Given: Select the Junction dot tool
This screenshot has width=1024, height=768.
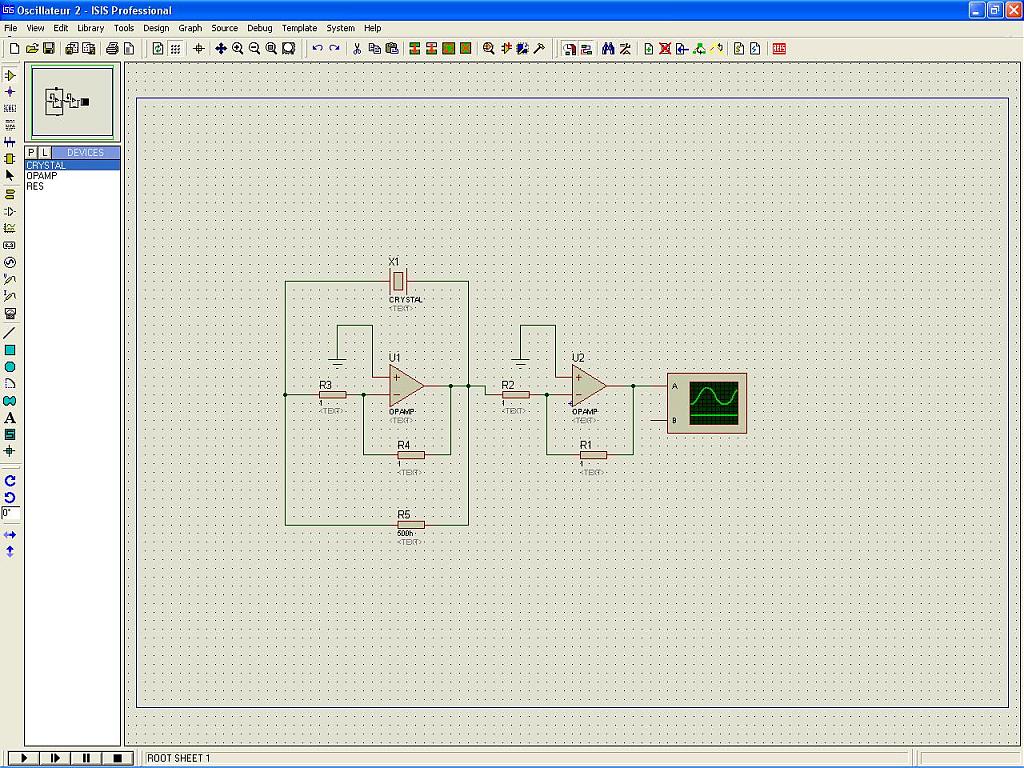Looking at the screenshot, I should pyautogui.click(x=10, y=92).
